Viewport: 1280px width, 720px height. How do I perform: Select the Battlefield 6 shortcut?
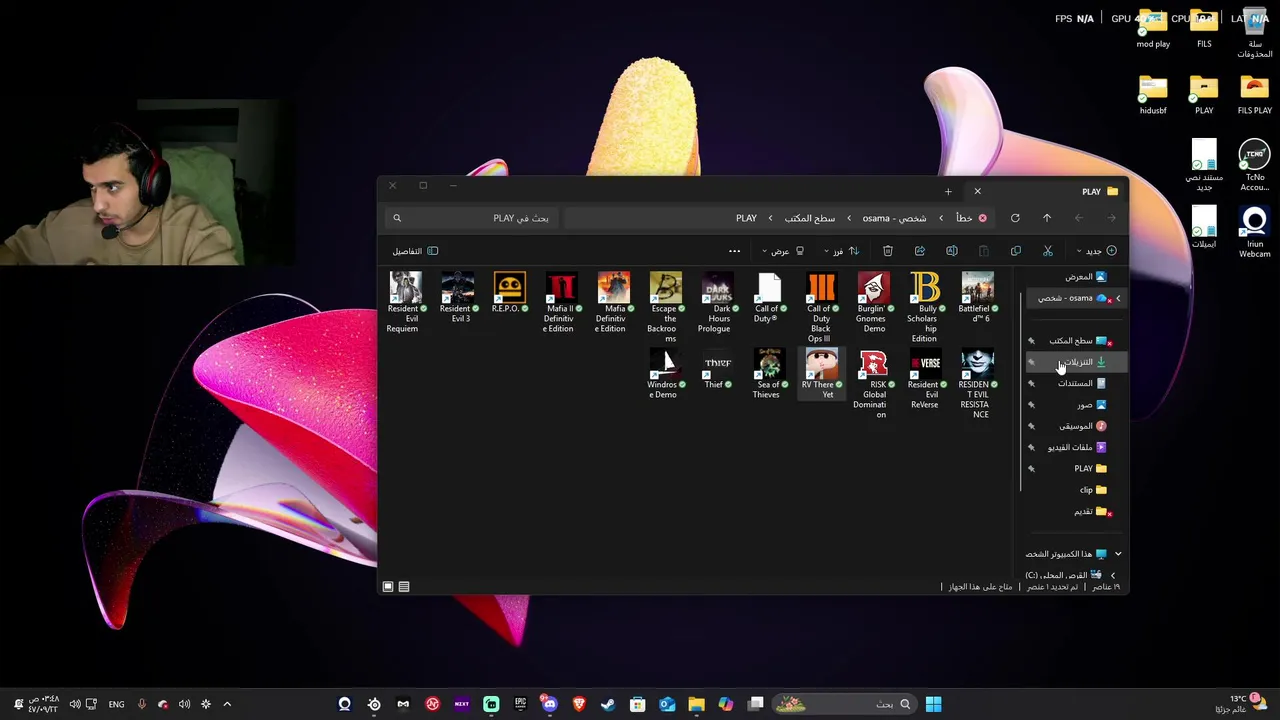pos(977,297)
